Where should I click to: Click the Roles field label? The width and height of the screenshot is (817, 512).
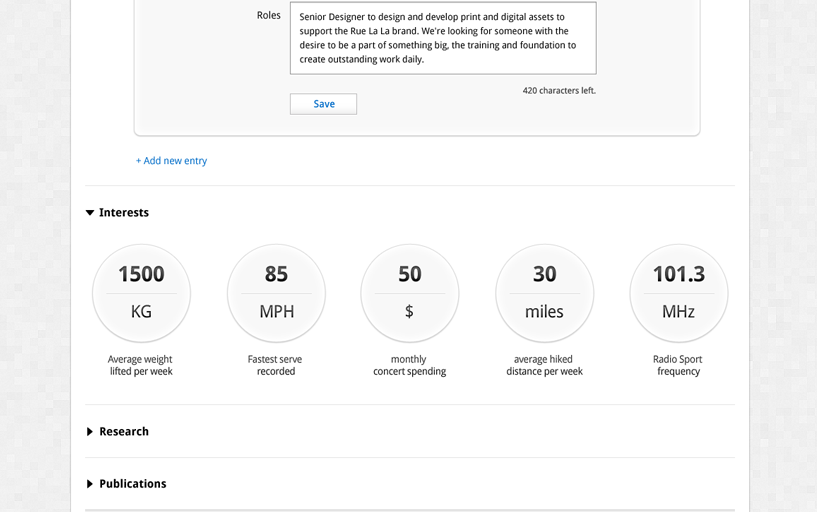(268, 16)
